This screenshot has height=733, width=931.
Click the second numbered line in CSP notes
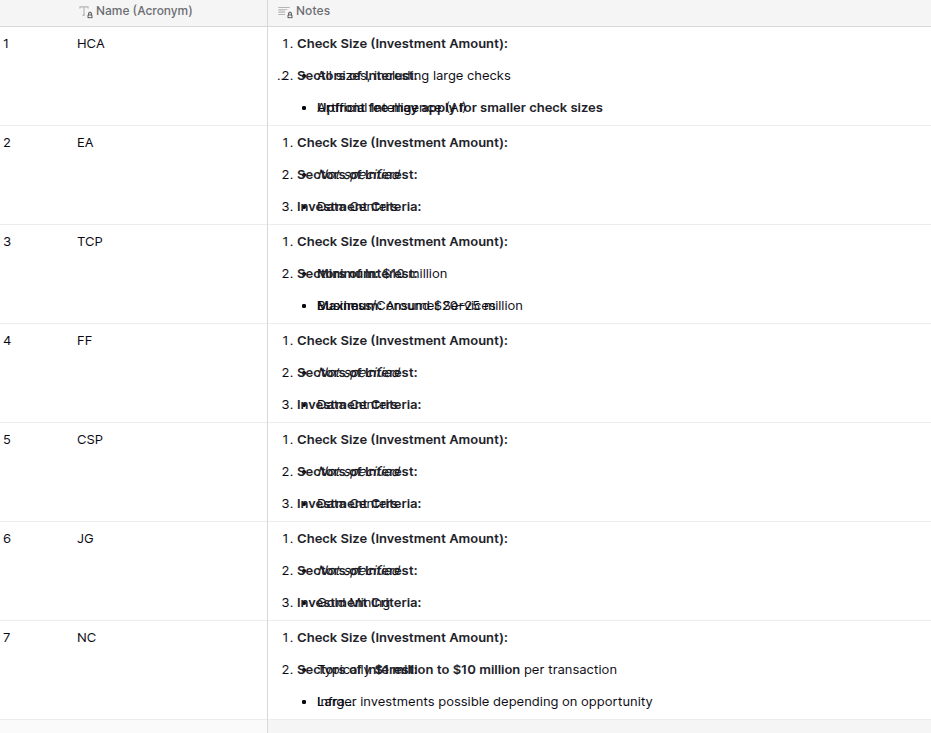[x=357, y=472]
